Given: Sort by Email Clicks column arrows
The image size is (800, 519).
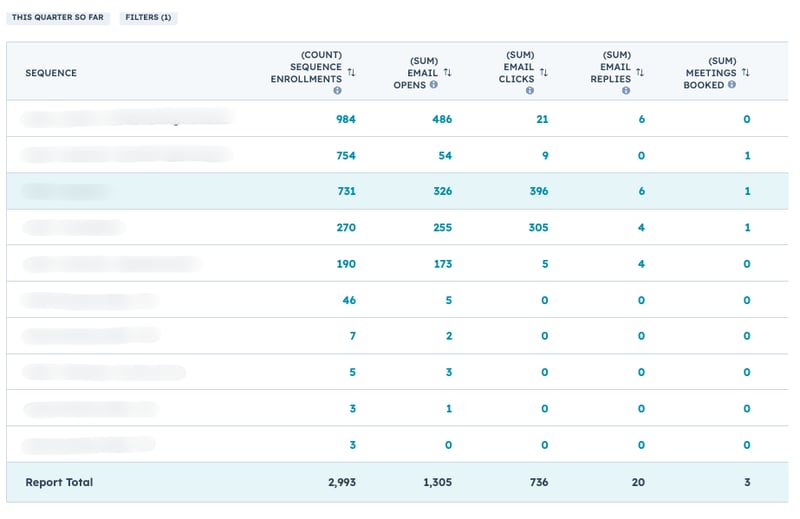Looking at the screenshot, I should pos(544,72).
